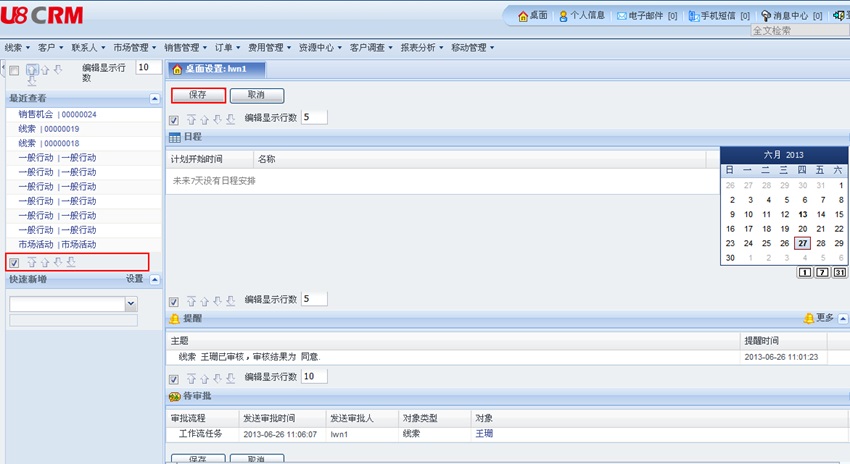Open the 快速新增 dropdown list
The image size is (850, 464).
tap(131, 304)
